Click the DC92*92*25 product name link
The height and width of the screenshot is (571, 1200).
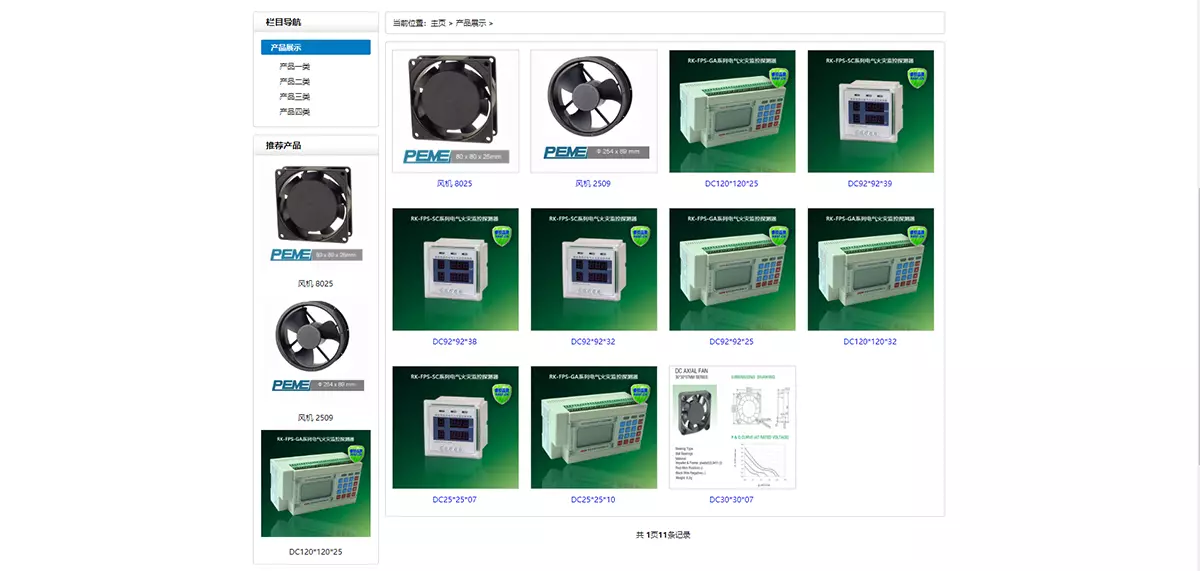(x=732, y=342)
